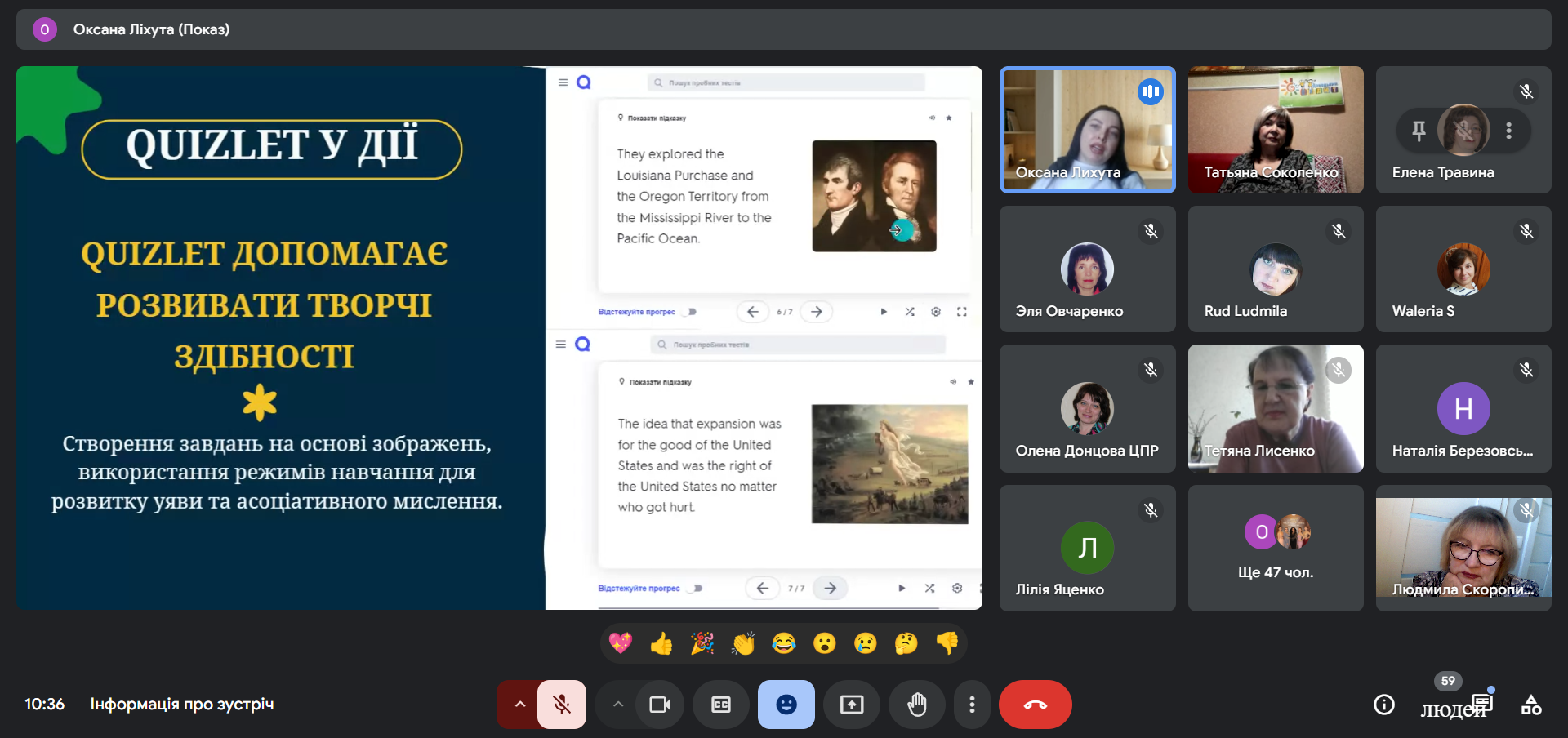This screenshot has width=1568, height=738.
Task: Open hamburger menu in lower Quizlet header
Action: click(x=560, y=345)
